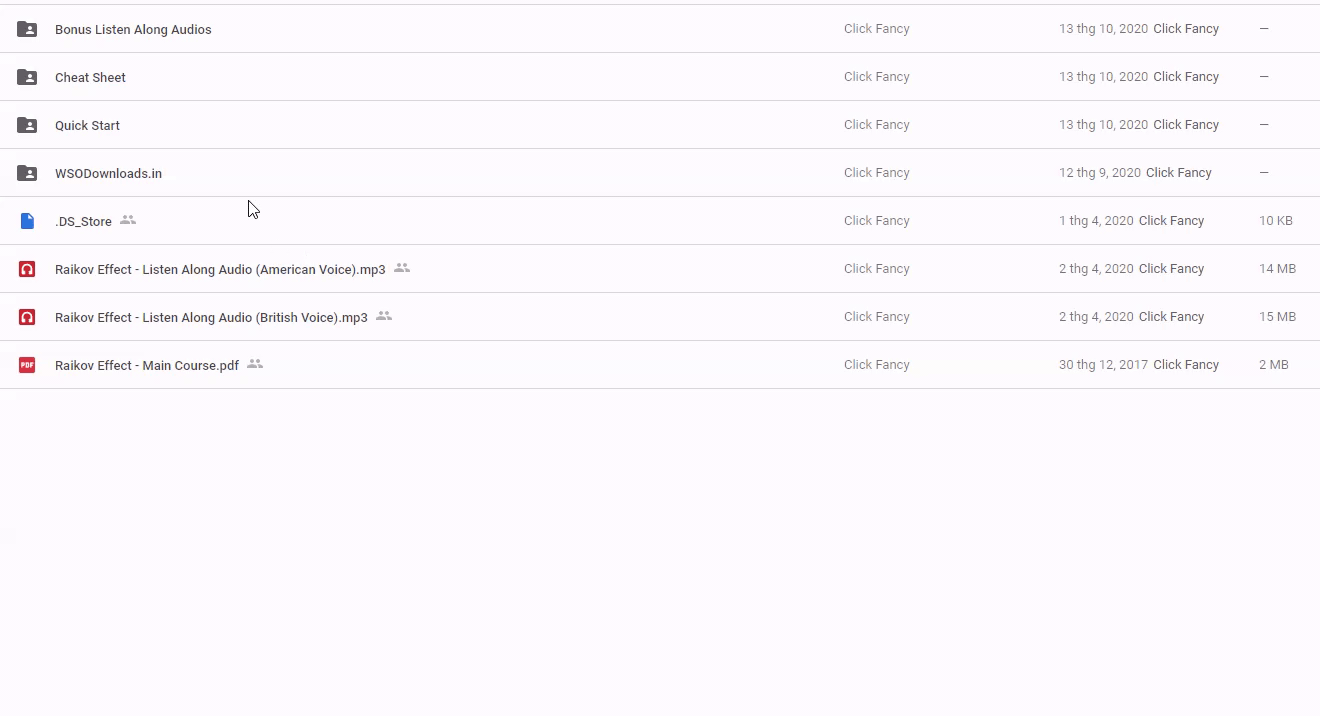
Task: Click shared icon next to British Voice mp3
Action: pyautogui.click(x=384, y=316)
